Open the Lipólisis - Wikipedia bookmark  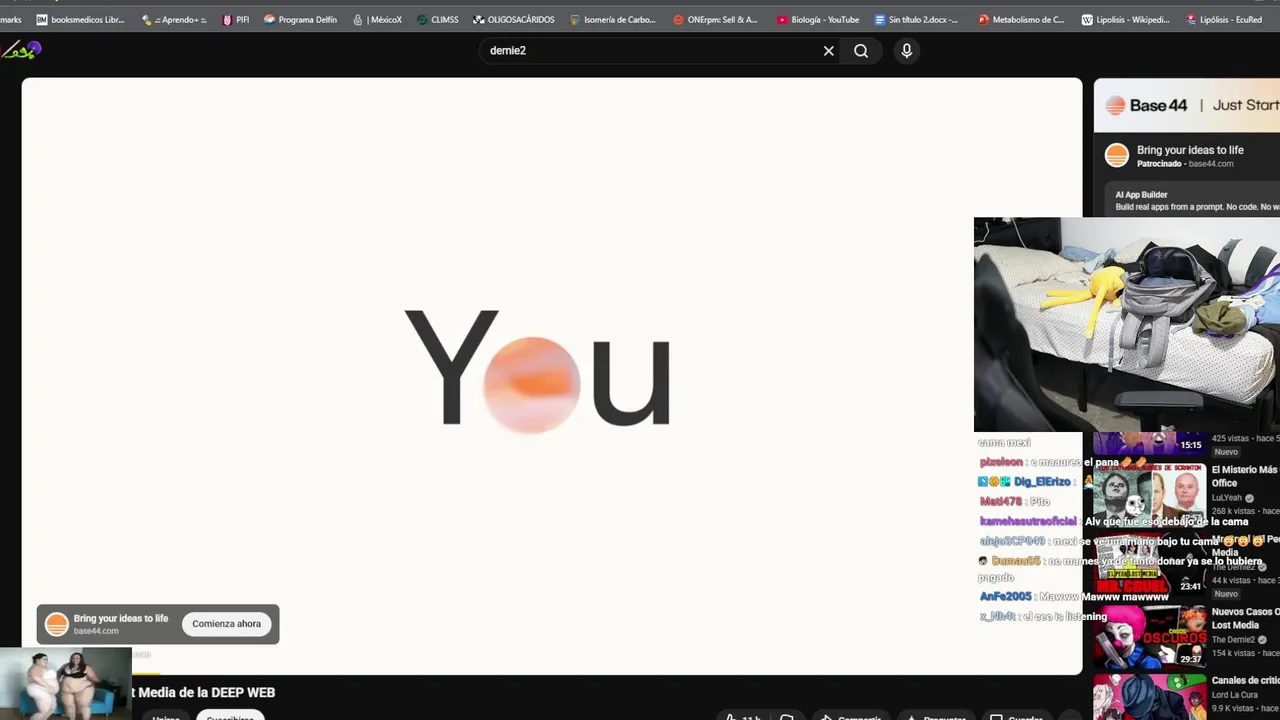[x=1126, y=19]
